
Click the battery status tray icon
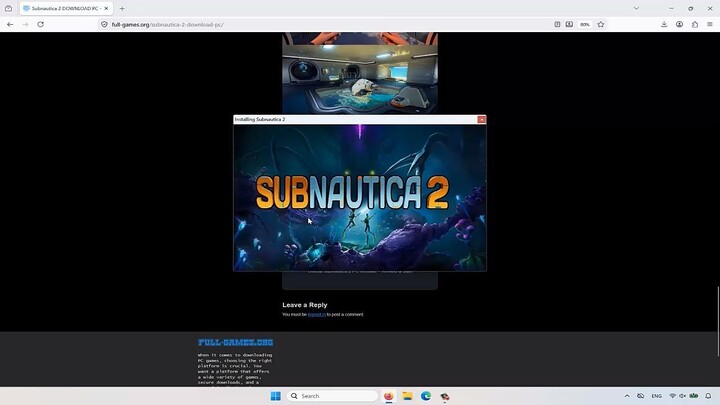(694, 396)
